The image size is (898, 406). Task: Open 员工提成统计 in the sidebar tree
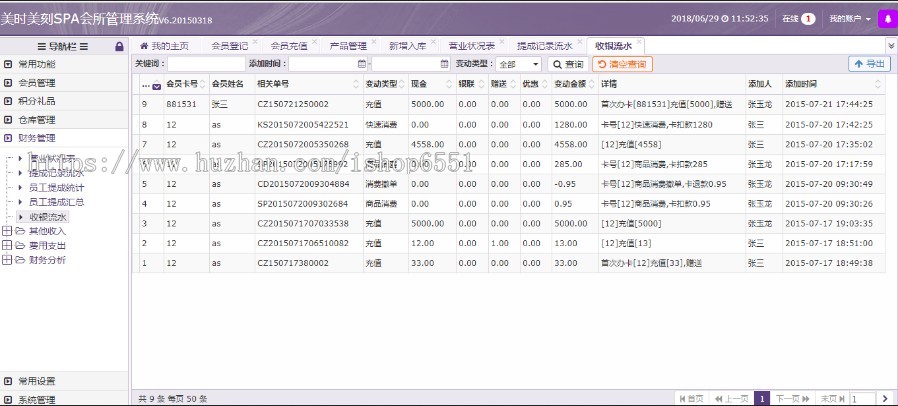(x=57, y=187)
